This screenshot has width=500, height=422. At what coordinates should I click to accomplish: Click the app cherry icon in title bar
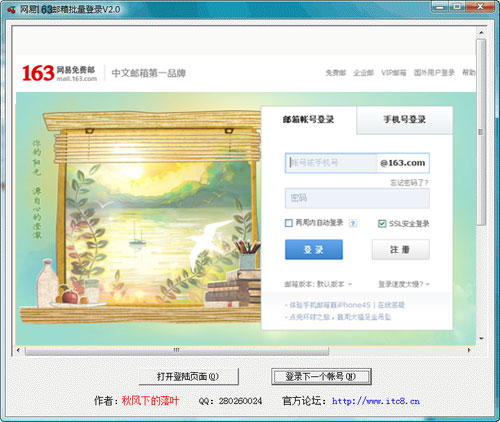[11, 9]
